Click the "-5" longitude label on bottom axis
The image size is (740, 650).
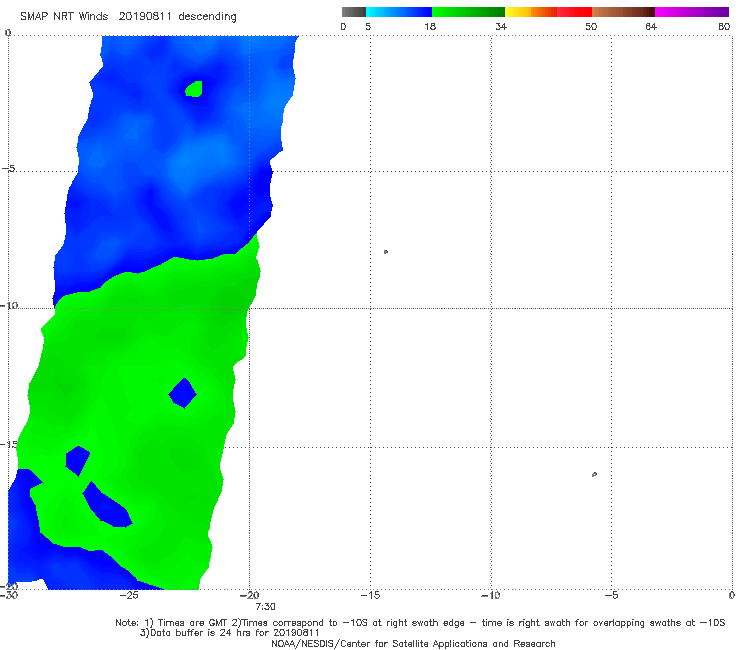coord(612,596)
